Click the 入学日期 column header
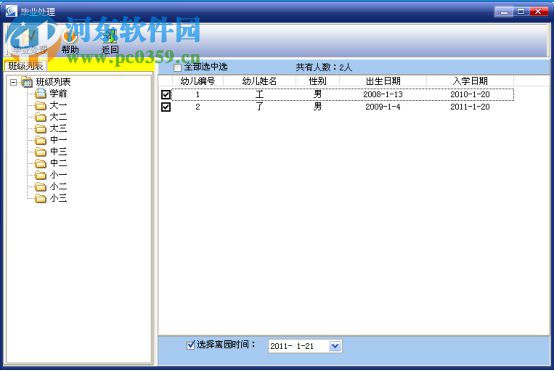554x371 pixels. [470, 81]
